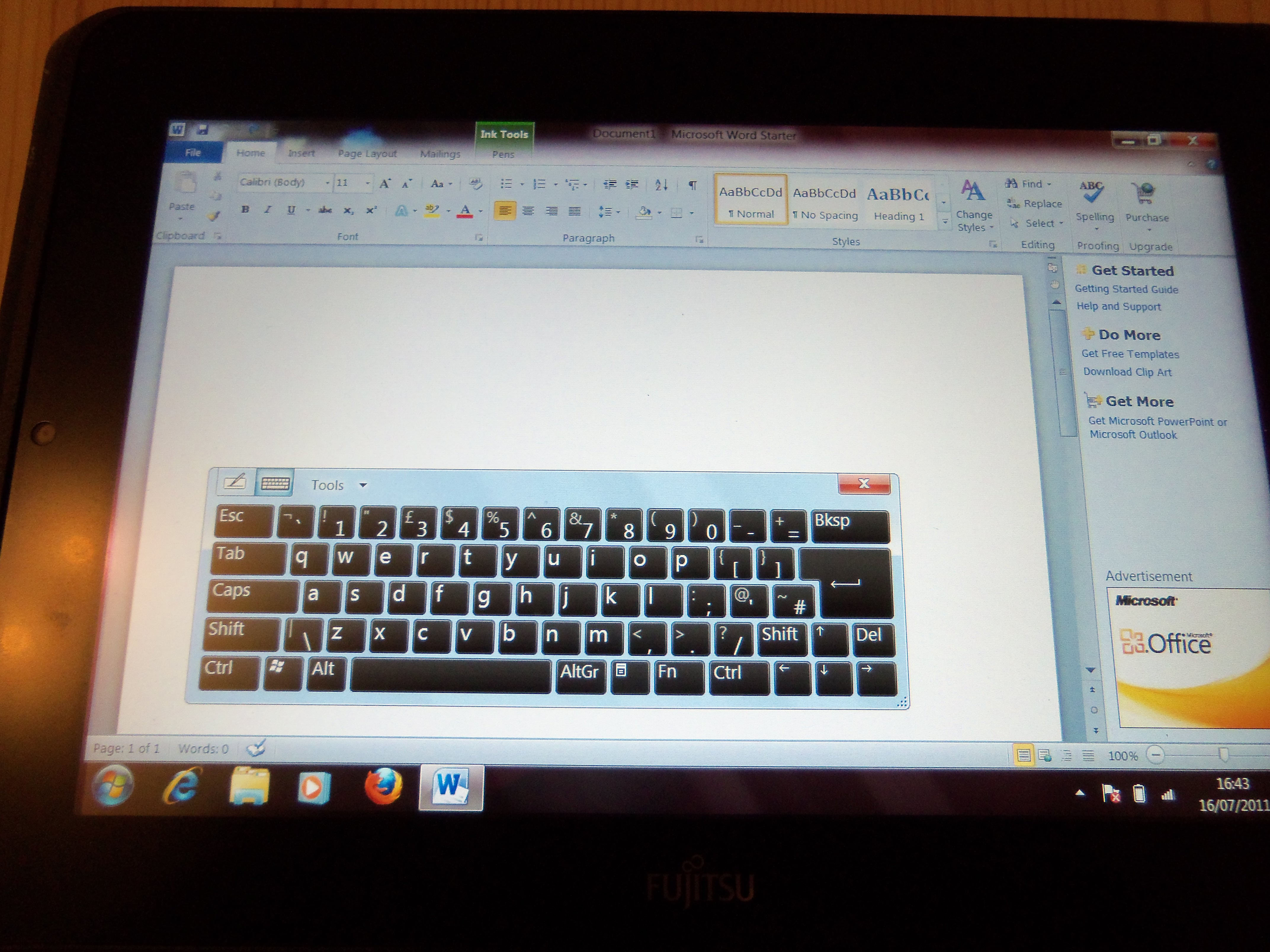Select Justify alignment button
Viewport: 1270px width, 952px height.
tap(574, 212)
